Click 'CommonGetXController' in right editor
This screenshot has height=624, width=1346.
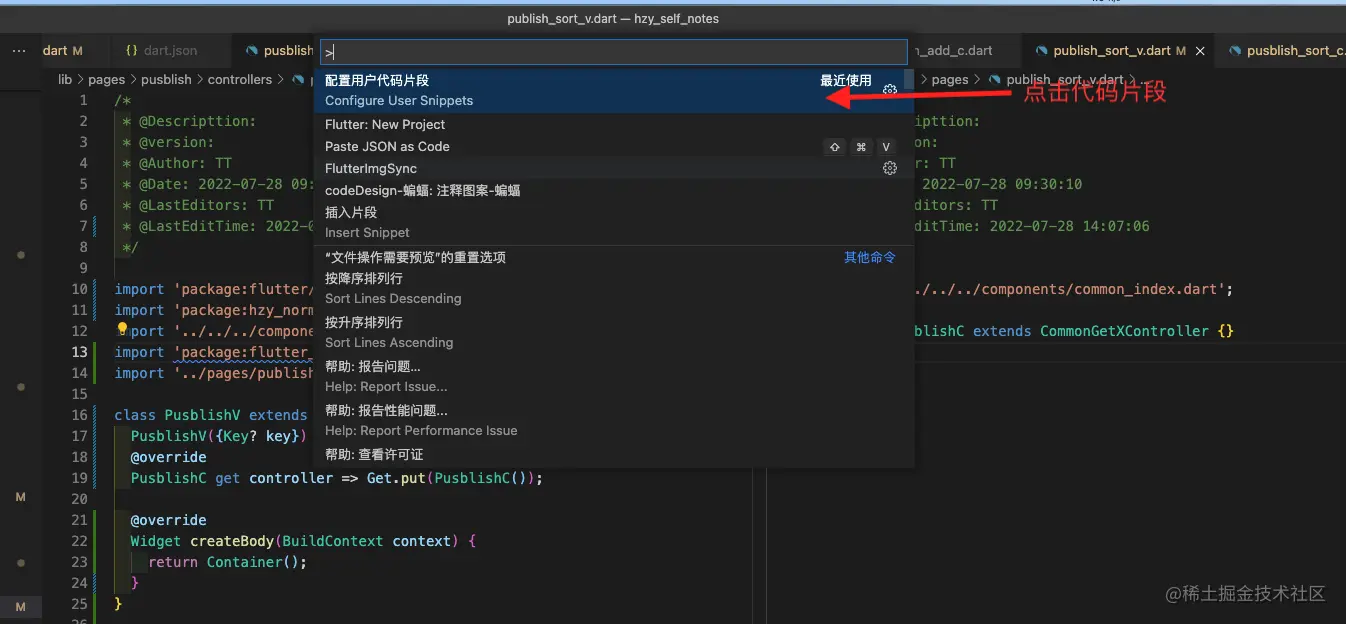click(1124, 331)
